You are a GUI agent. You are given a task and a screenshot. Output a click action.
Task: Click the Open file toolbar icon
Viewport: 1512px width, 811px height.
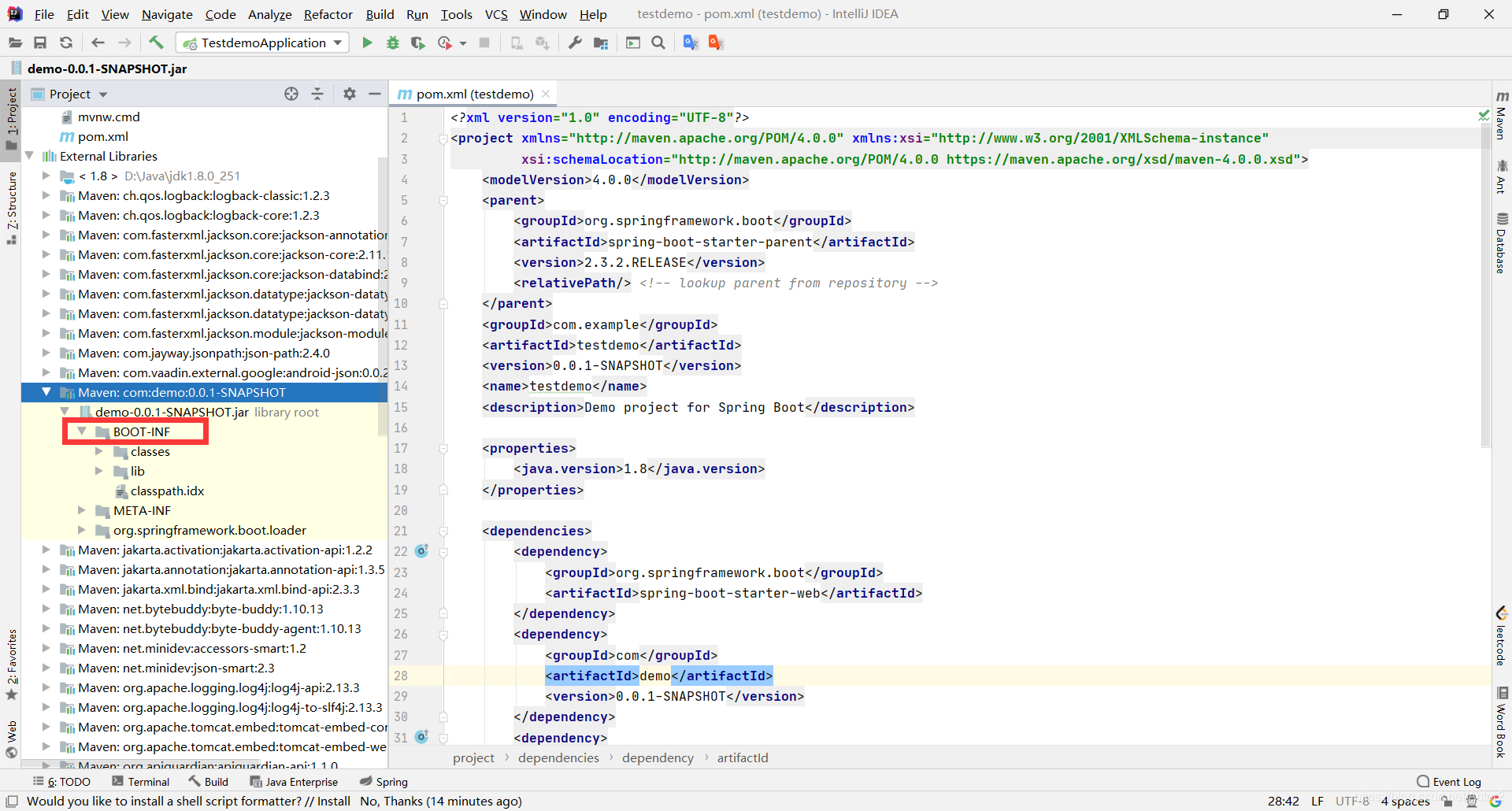tap(15, 43)
